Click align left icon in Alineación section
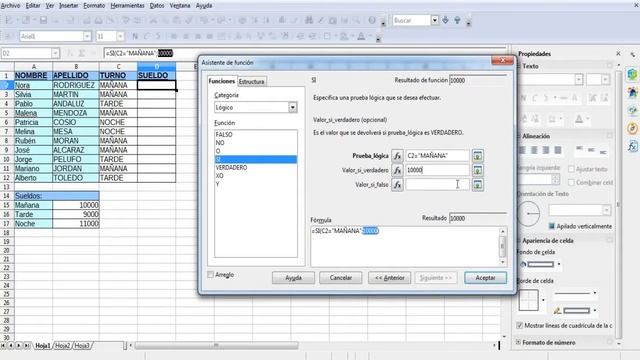Image resolution: width=640 pixels, height=360 pixels. [x=522, y=150]
